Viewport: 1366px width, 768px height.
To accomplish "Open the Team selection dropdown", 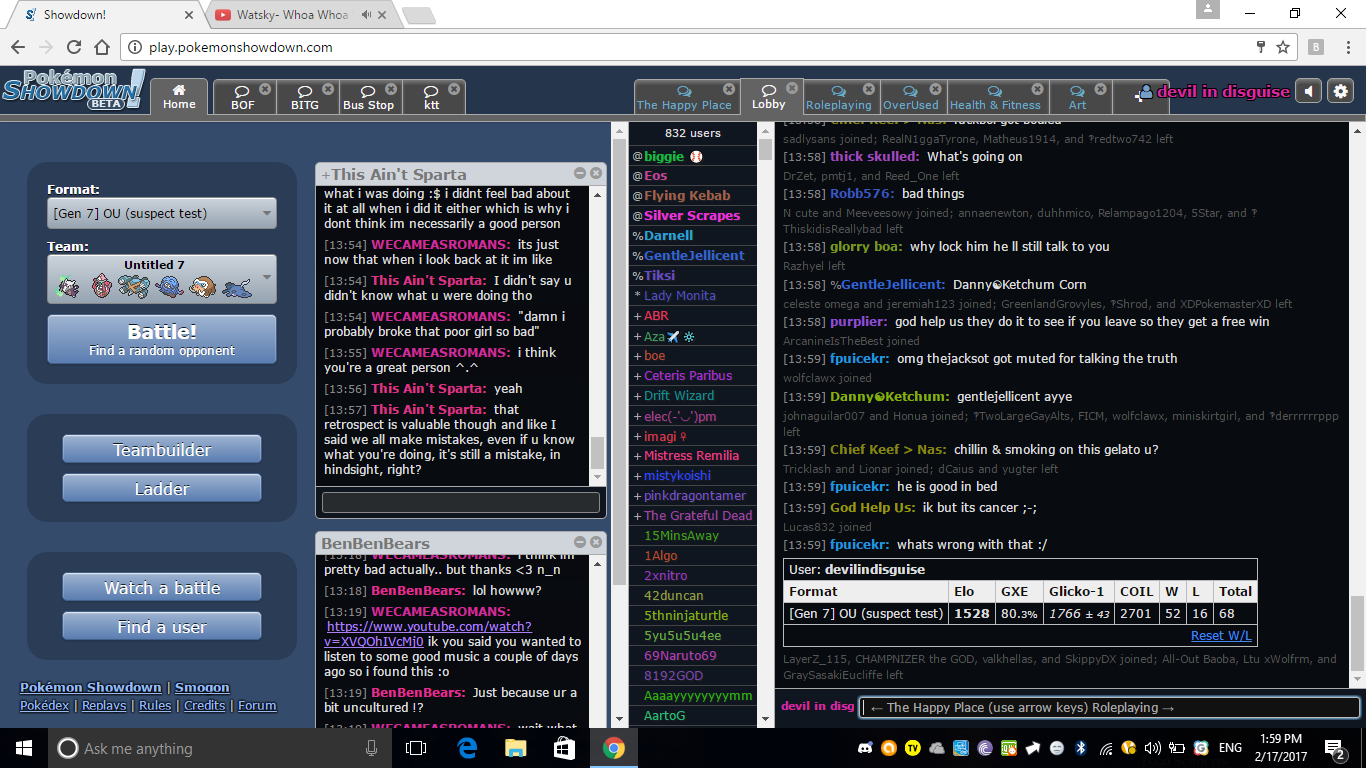I will (x=162, y=279).
